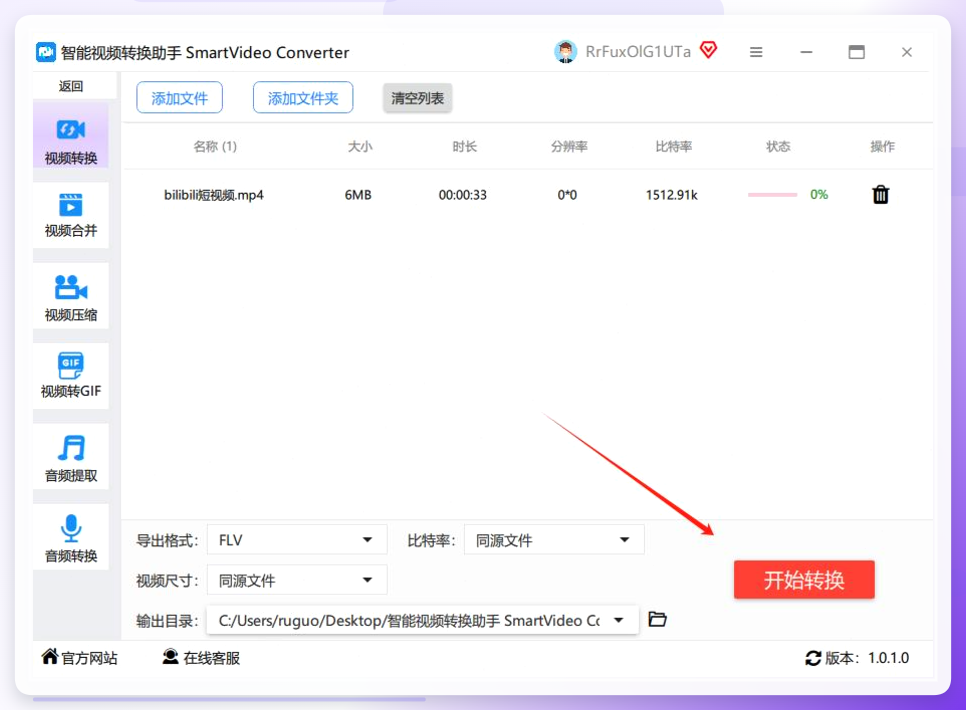Click the 大小 column header
The height and width of the screenshot is (710, 966).
click(360, 146)
